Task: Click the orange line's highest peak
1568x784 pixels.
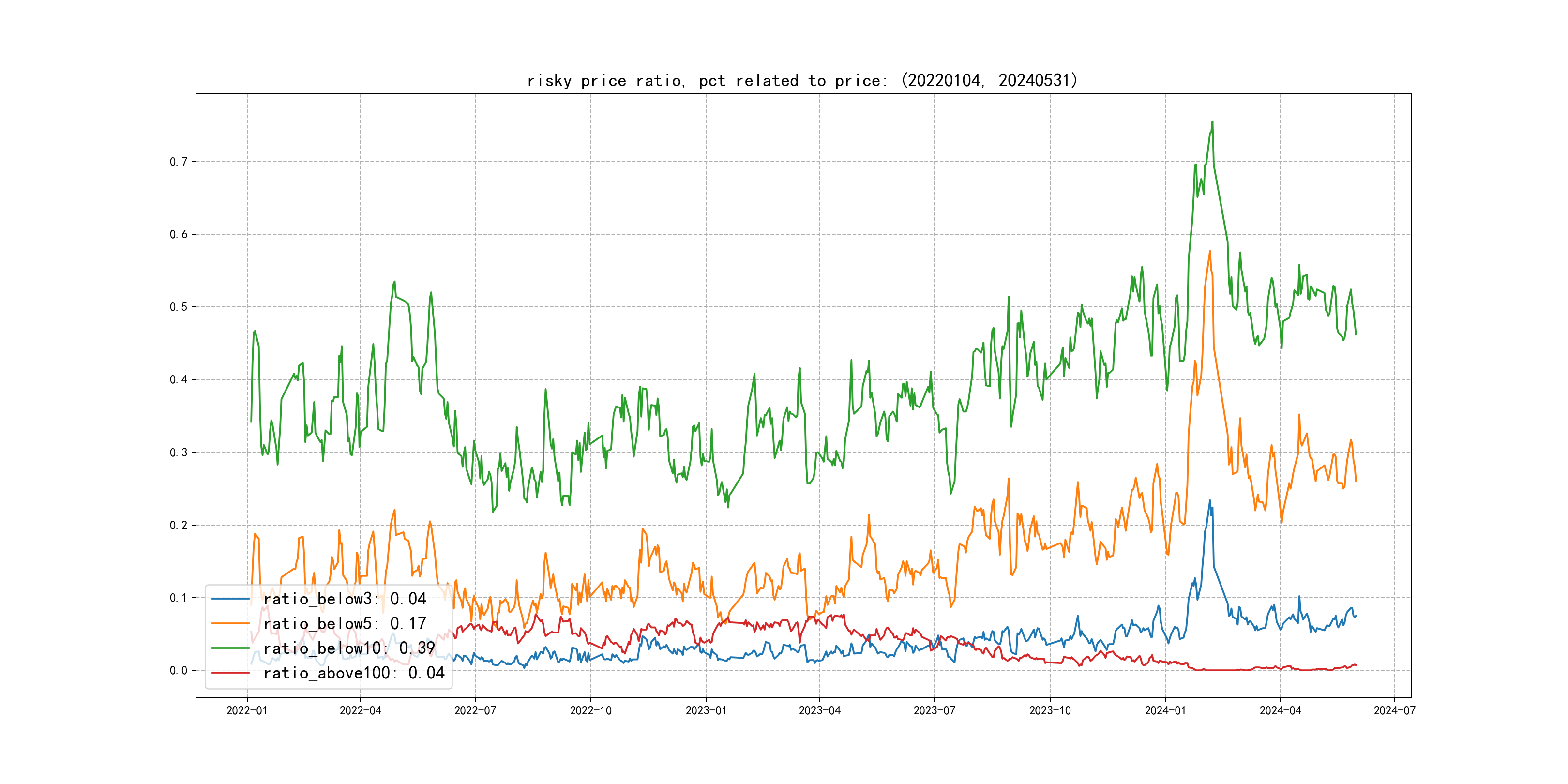Action: click(1209, 251)
